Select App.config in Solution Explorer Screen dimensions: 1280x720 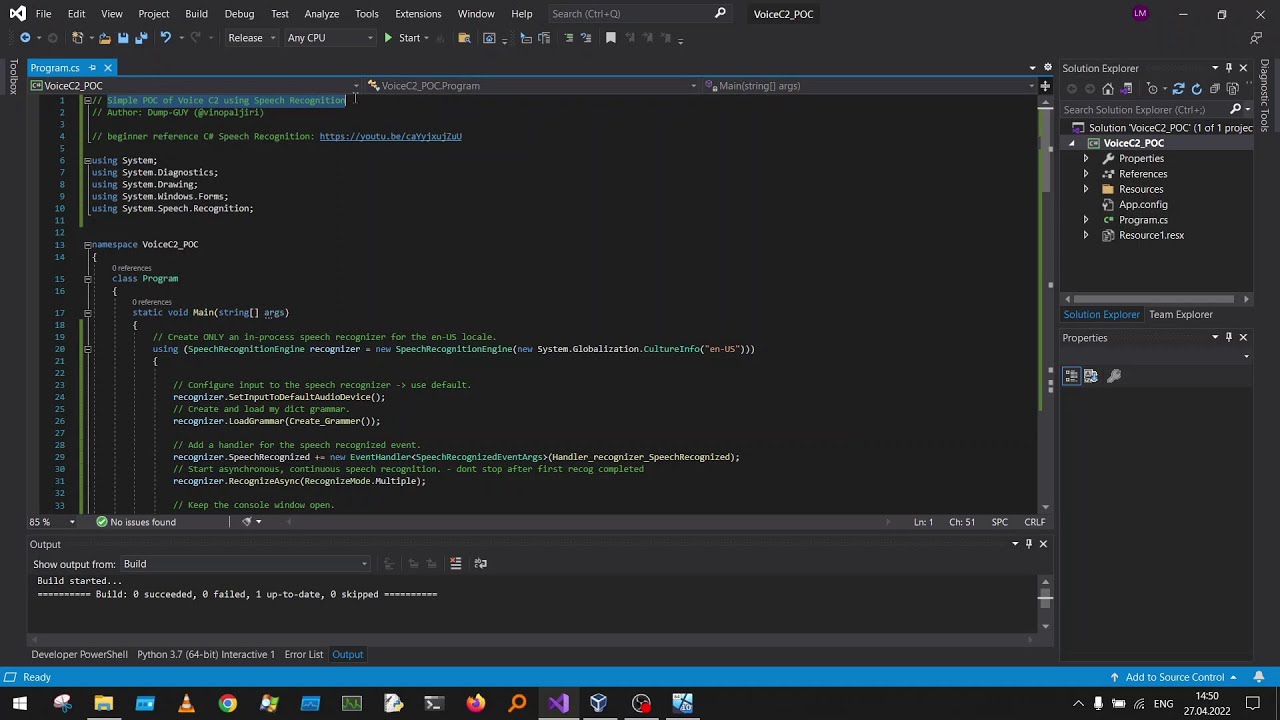(1143, 205)
